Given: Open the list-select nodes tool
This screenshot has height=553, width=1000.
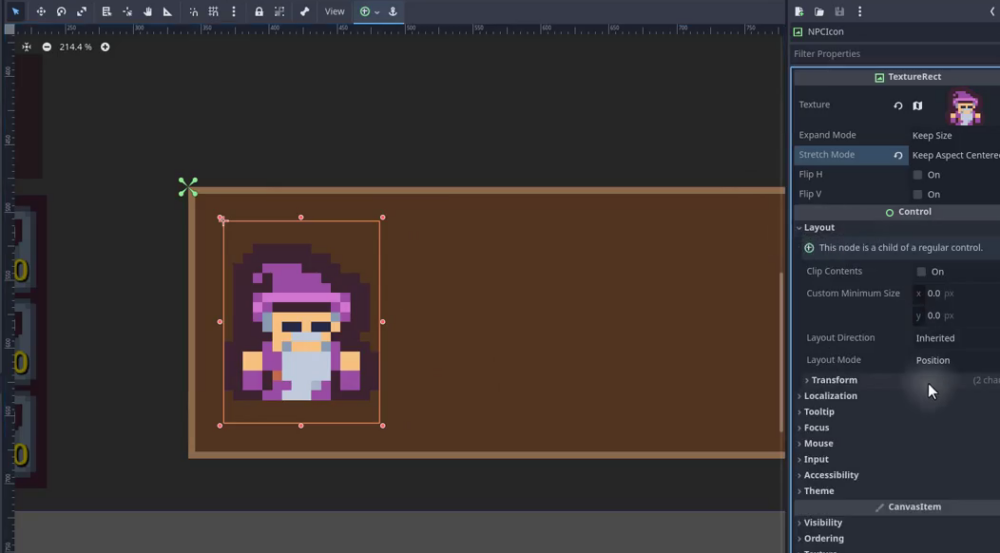Looking at the screenshot, I should [107, 11].
